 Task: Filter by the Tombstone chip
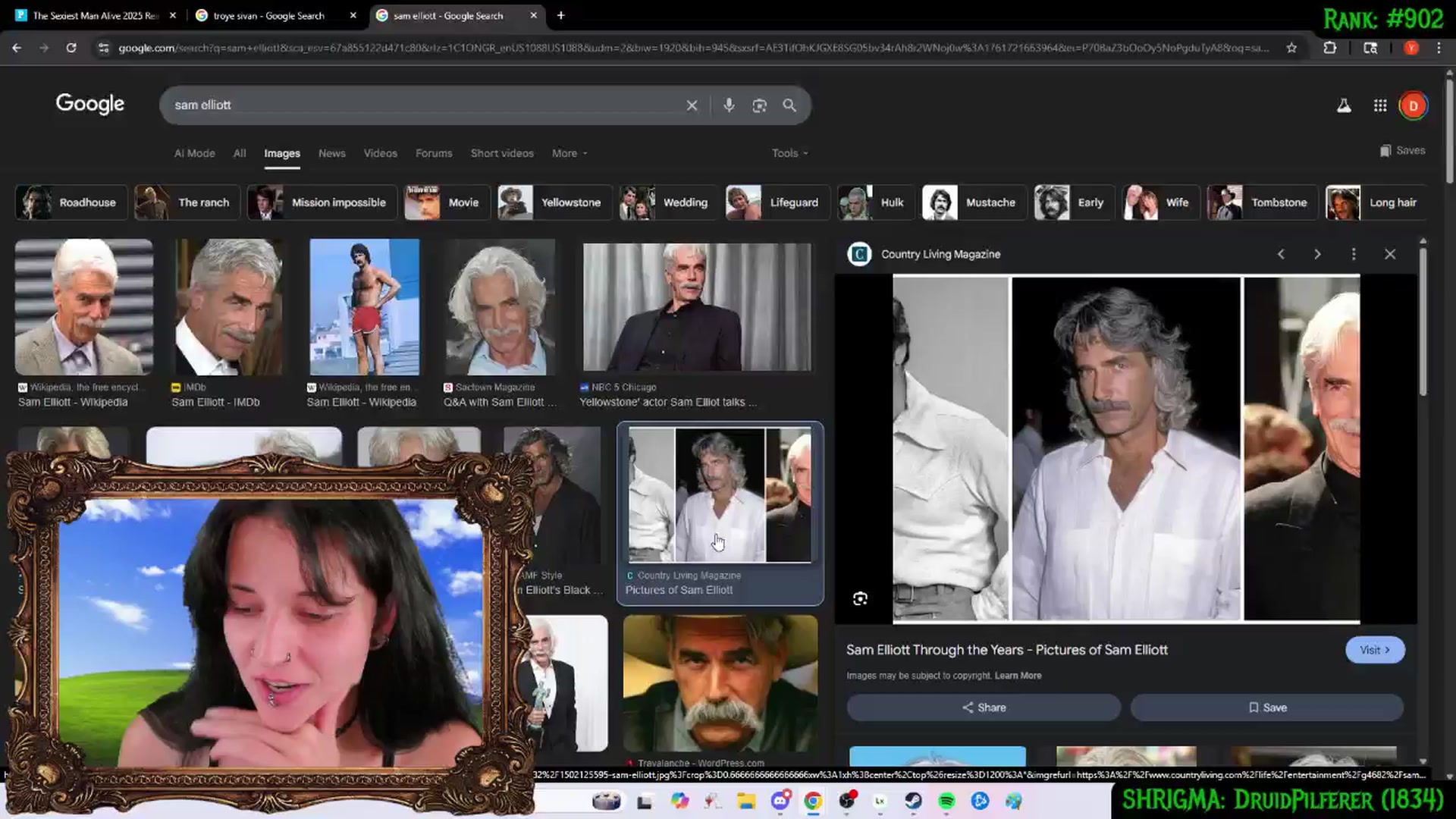coord(1262,202)
